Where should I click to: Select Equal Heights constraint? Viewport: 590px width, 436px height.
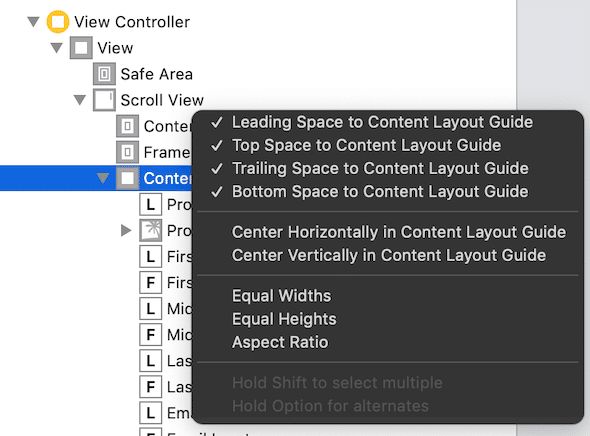pyautogui.click(x=388, y=319)
